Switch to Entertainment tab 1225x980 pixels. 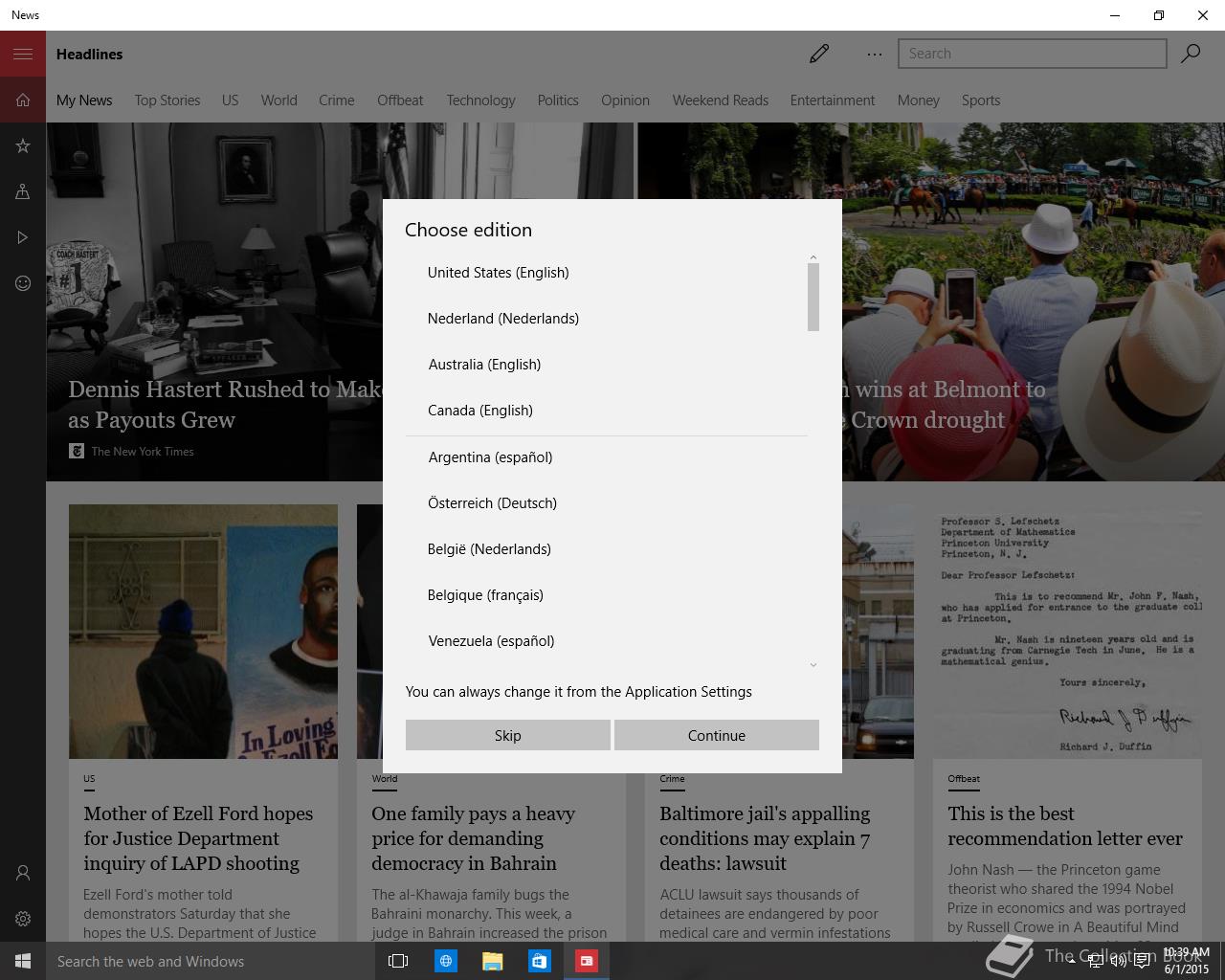tap(833, 100)
